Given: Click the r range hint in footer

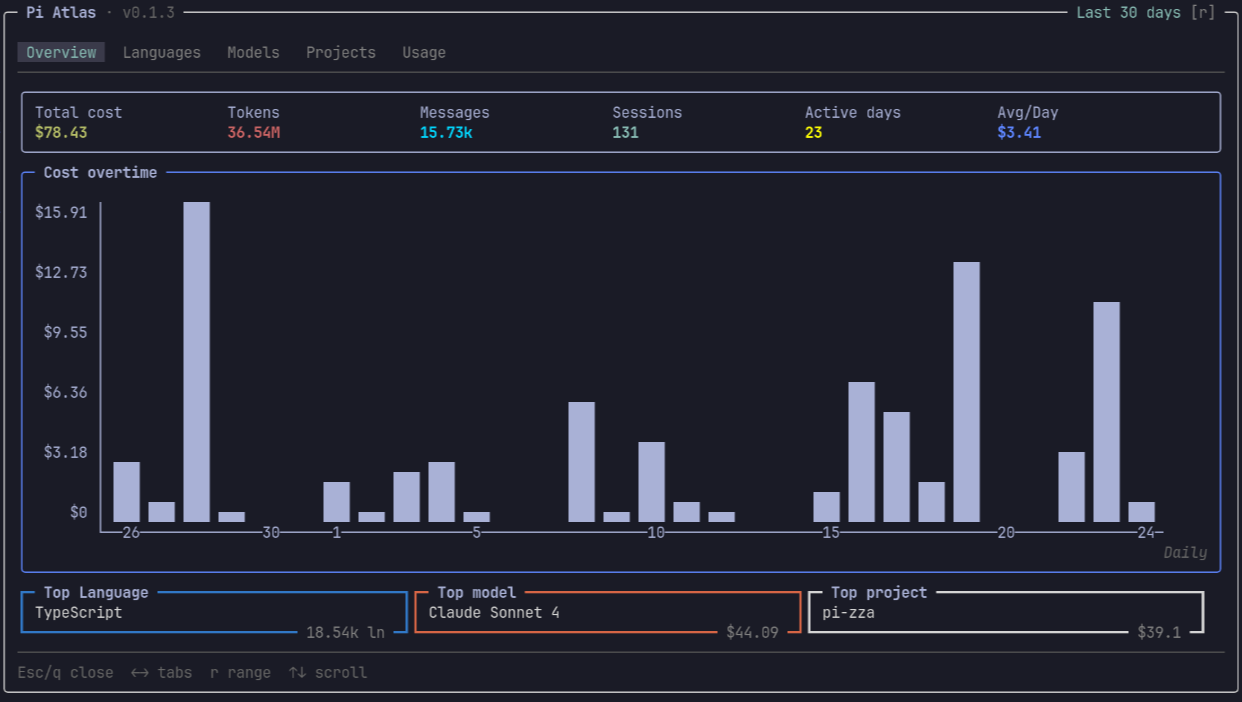Looking at the screenshot, I should pyautogui.click(x=240, y=672).
